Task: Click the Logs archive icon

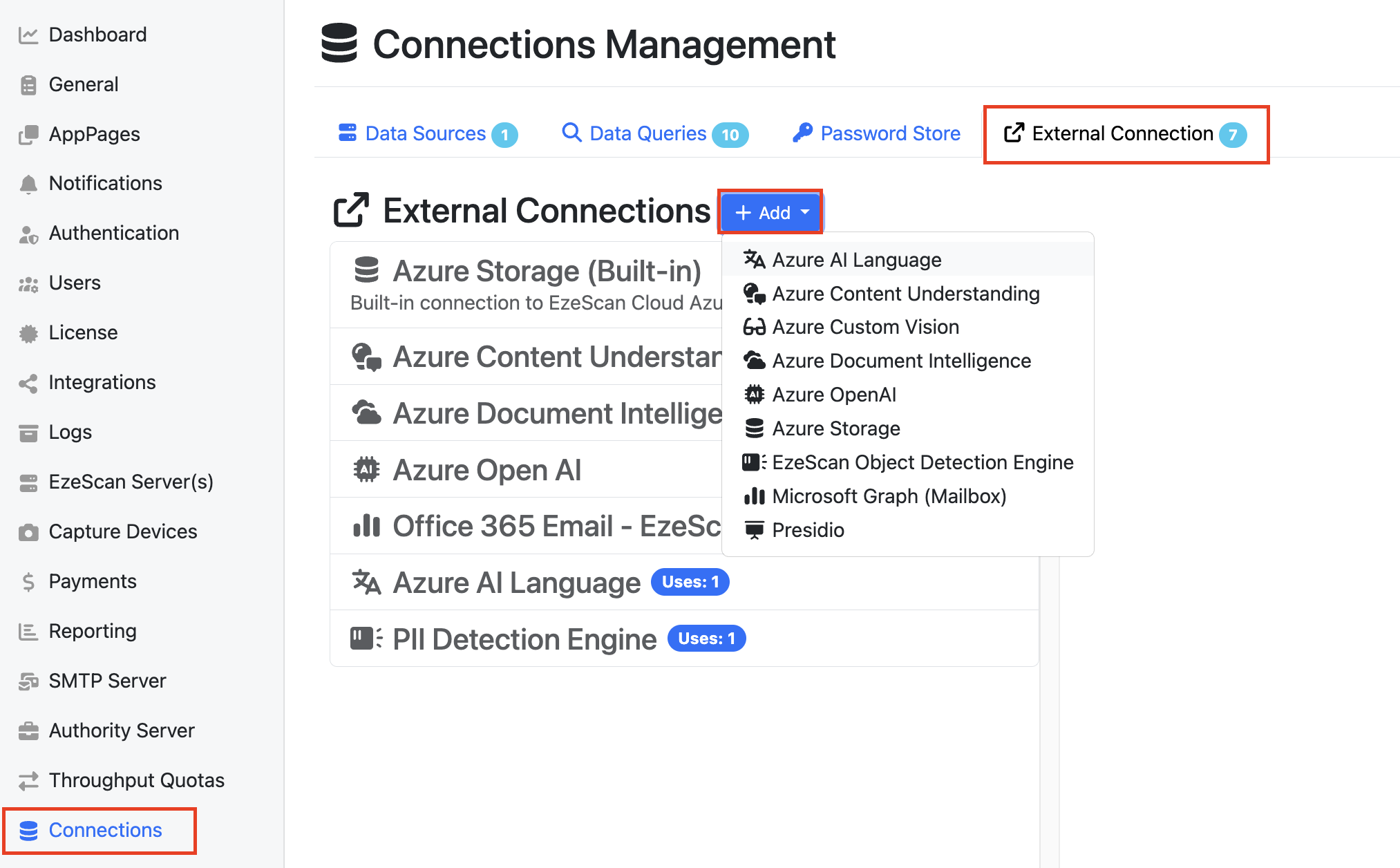Action: (x=28, y=433)
